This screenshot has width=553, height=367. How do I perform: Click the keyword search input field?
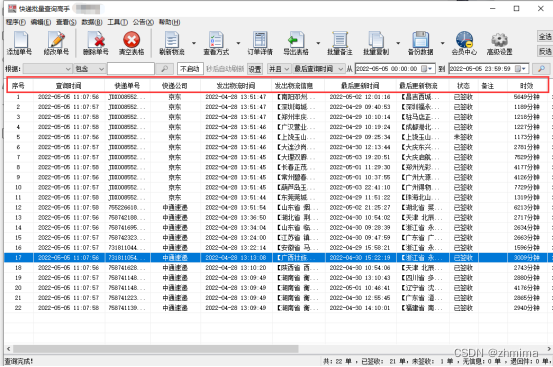tap(131, 69)
